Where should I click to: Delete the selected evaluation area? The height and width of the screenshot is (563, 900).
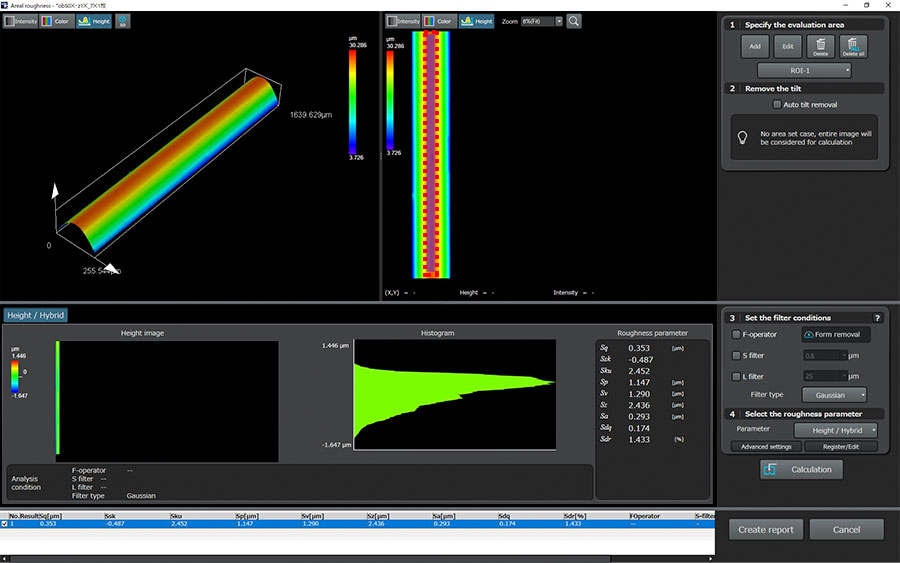click(820, 46)
